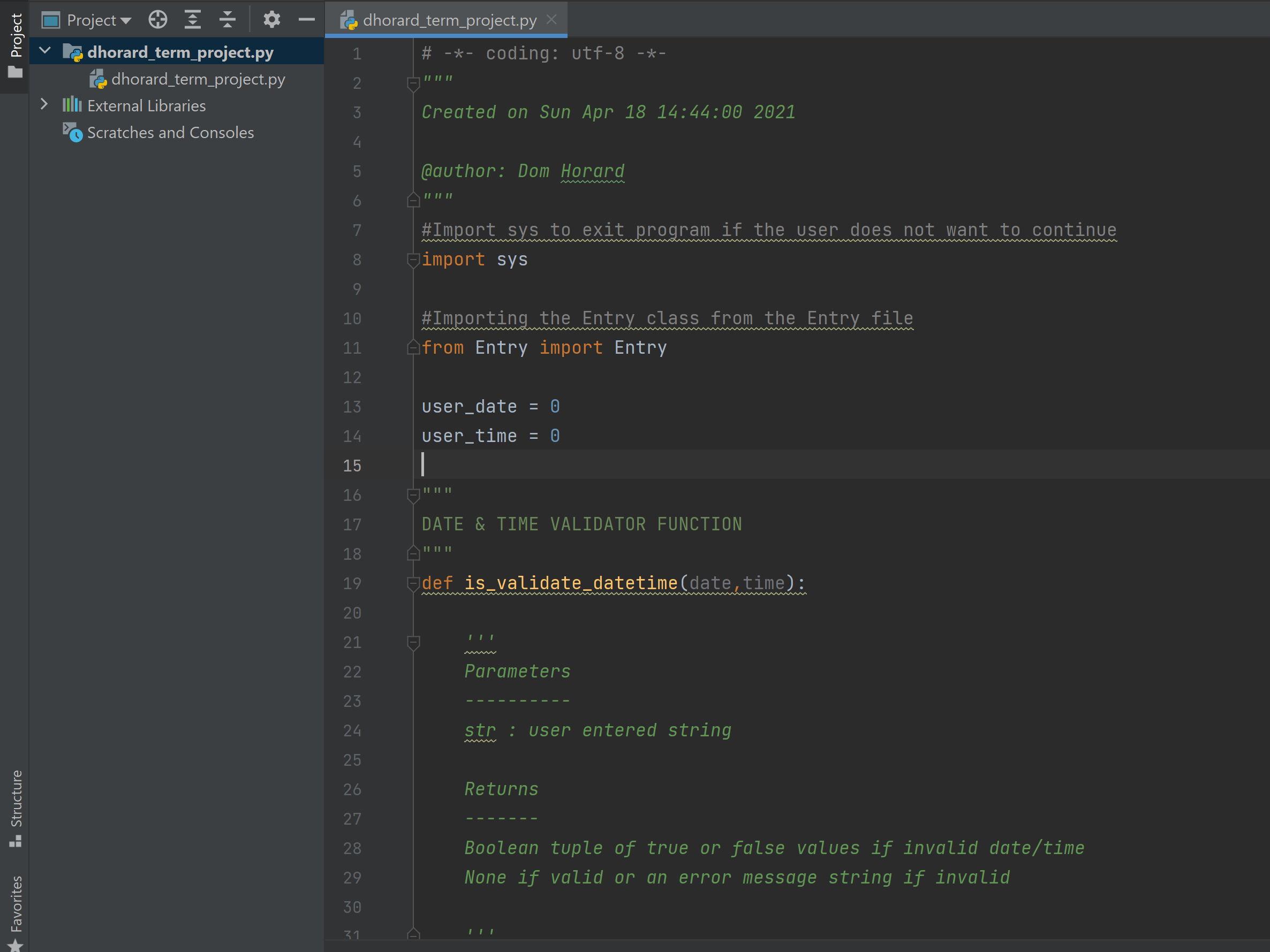The height and width of the screenshot is (952, 1270).
Task: Click the Collapse All icon in Project toolbar
Action: tap(228, 19)
